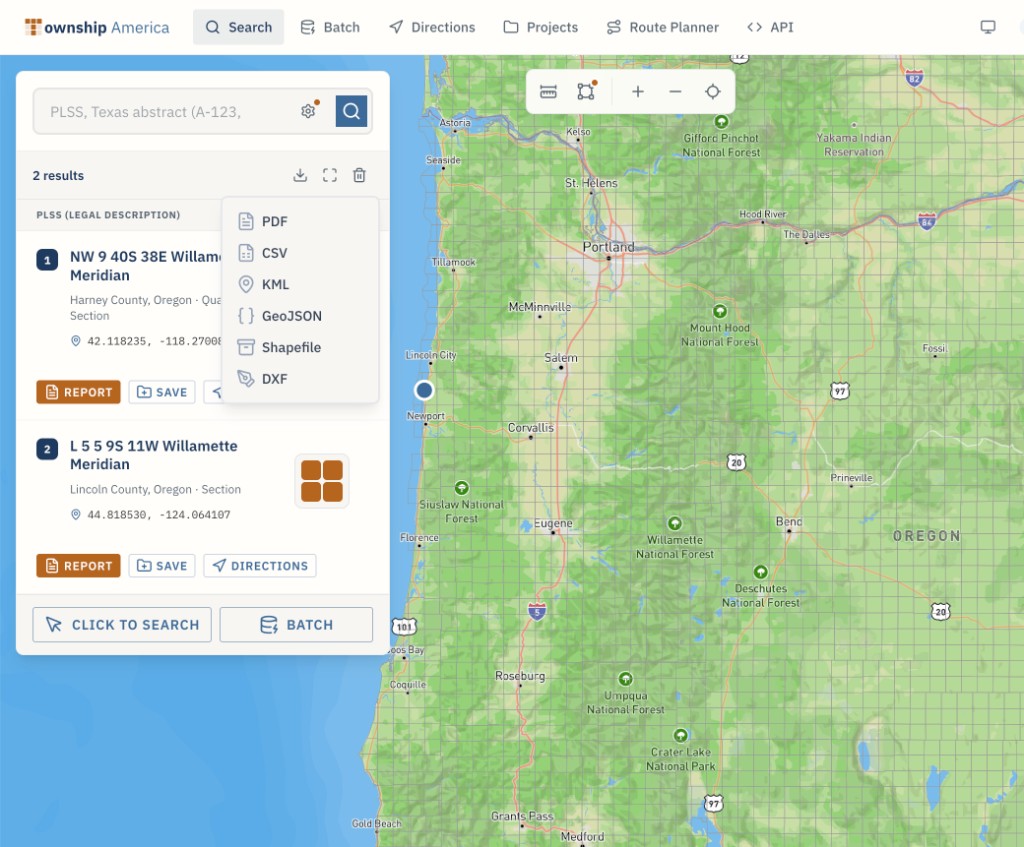The image size is (1024, 847).
Task: Click the Township America logo
Action: (x=97, y=27)
